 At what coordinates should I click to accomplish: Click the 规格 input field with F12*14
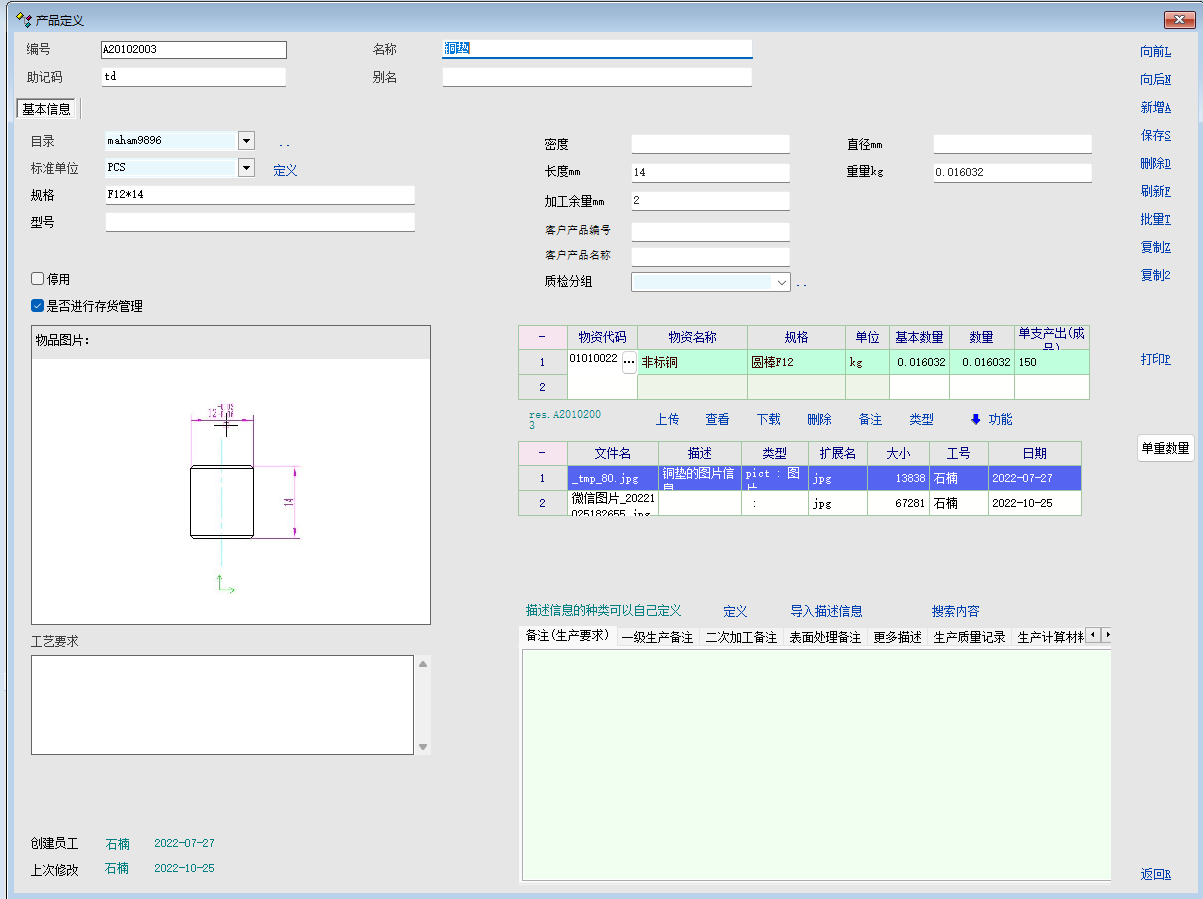259,195
